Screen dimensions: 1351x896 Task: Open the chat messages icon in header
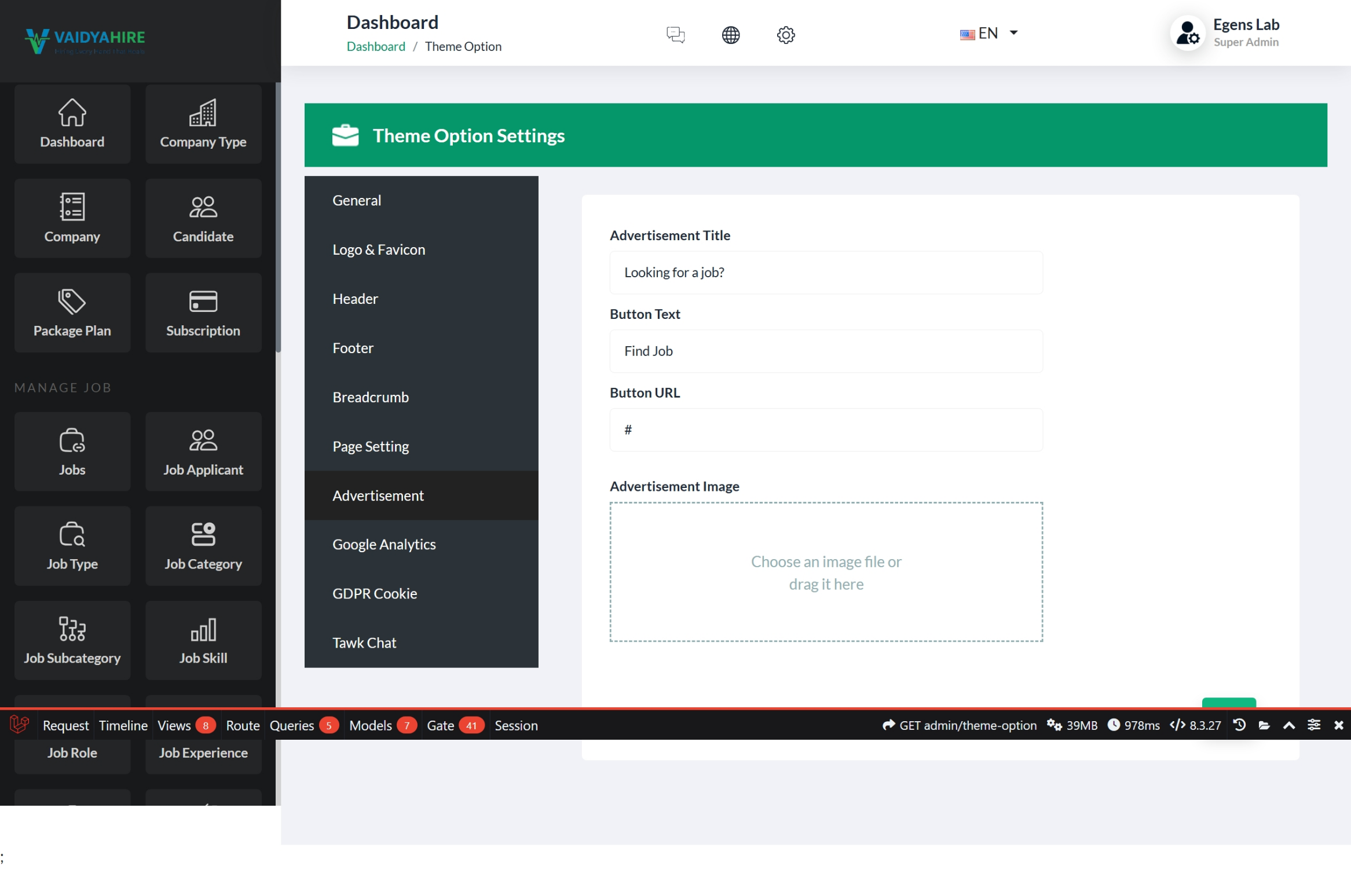click(x=675, y=35)
